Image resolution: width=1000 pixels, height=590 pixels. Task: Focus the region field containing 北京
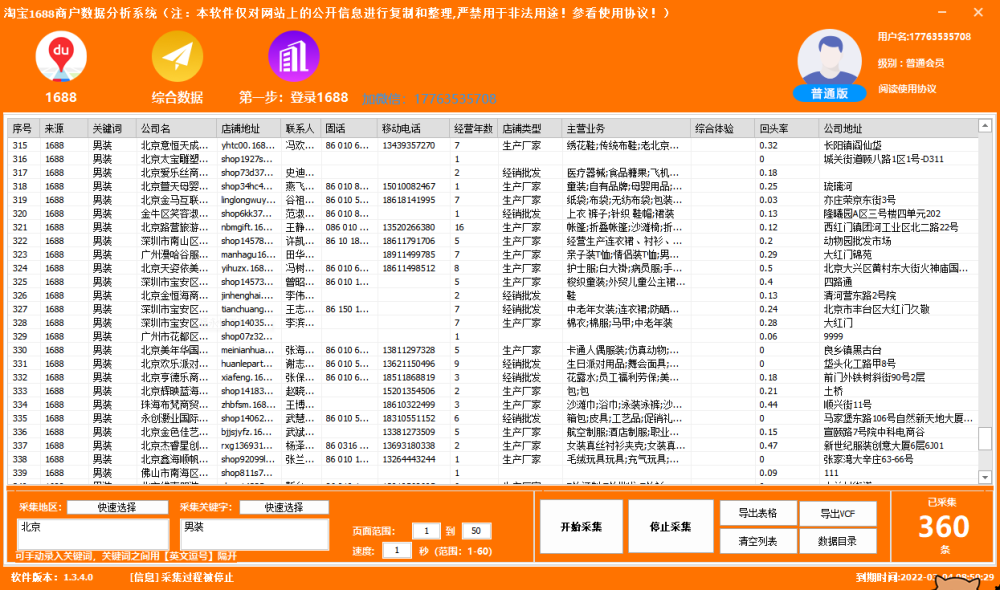(93, 535)
